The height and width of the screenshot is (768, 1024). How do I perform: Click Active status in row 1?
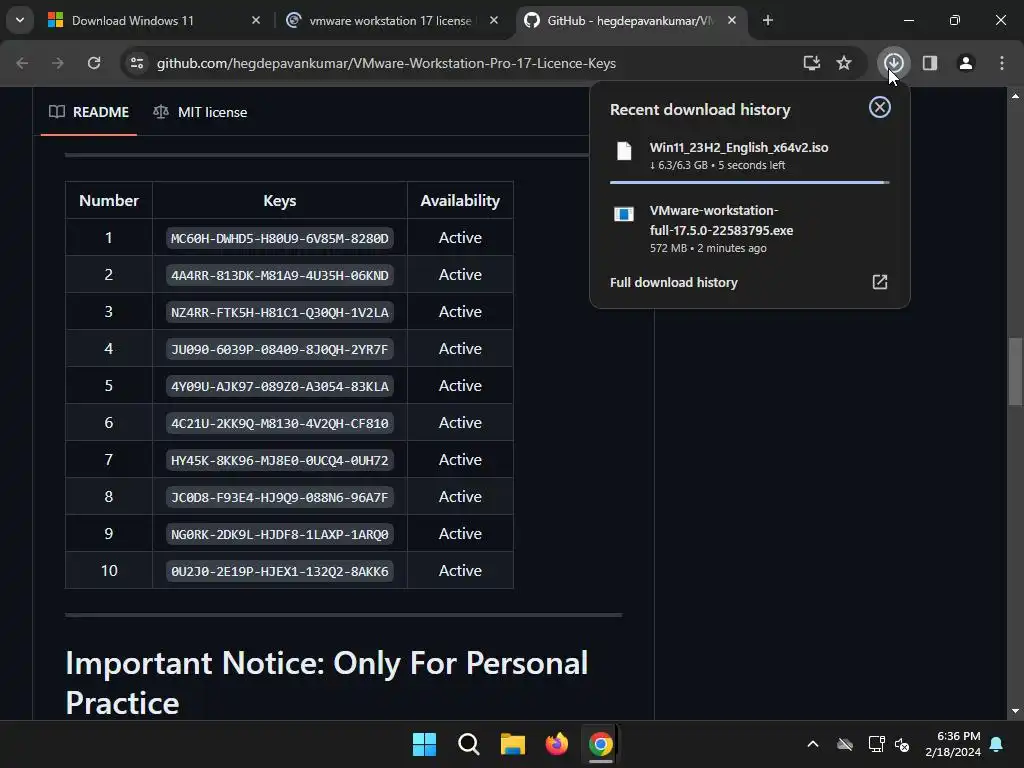click(460, 238)
